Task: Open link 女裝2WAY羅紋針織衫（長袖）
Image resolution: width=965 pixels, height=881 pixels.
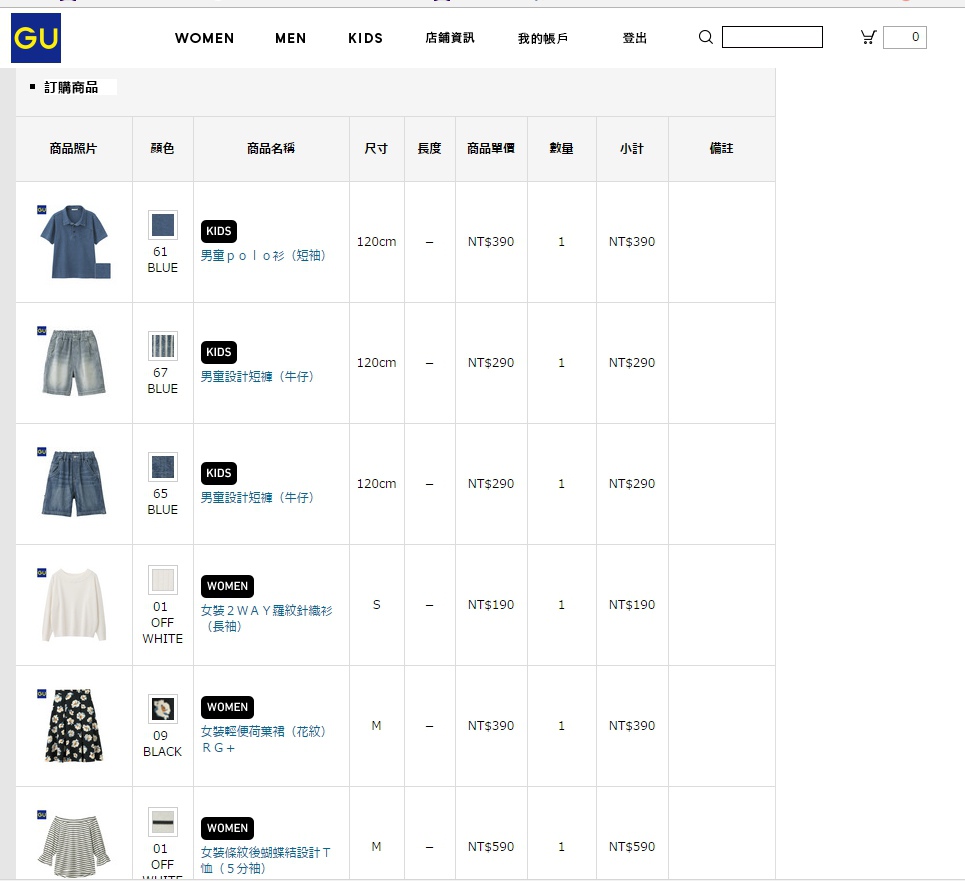Action: 266,618
